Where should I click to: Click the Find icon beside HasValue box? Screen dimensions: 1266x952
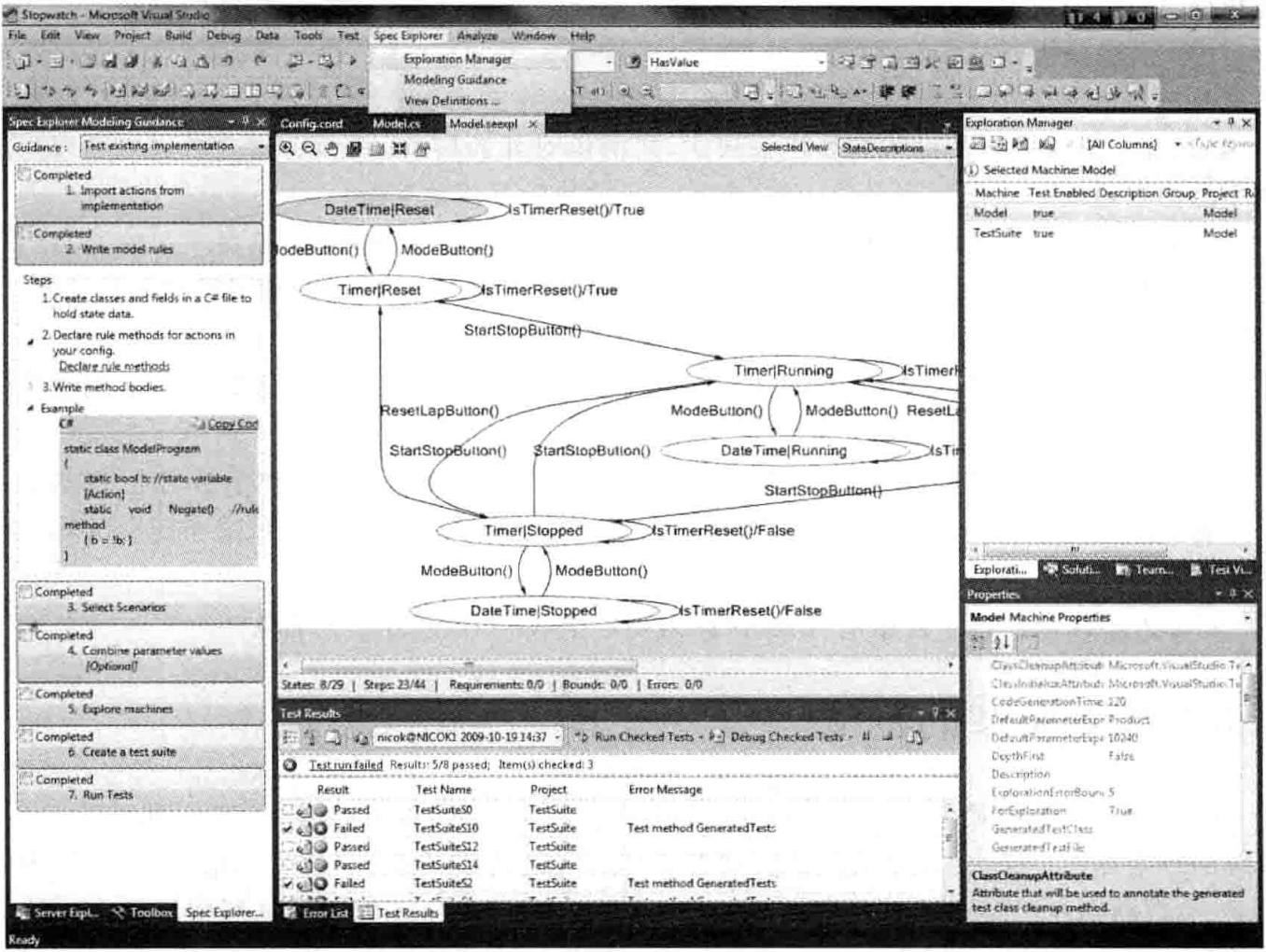633,62
